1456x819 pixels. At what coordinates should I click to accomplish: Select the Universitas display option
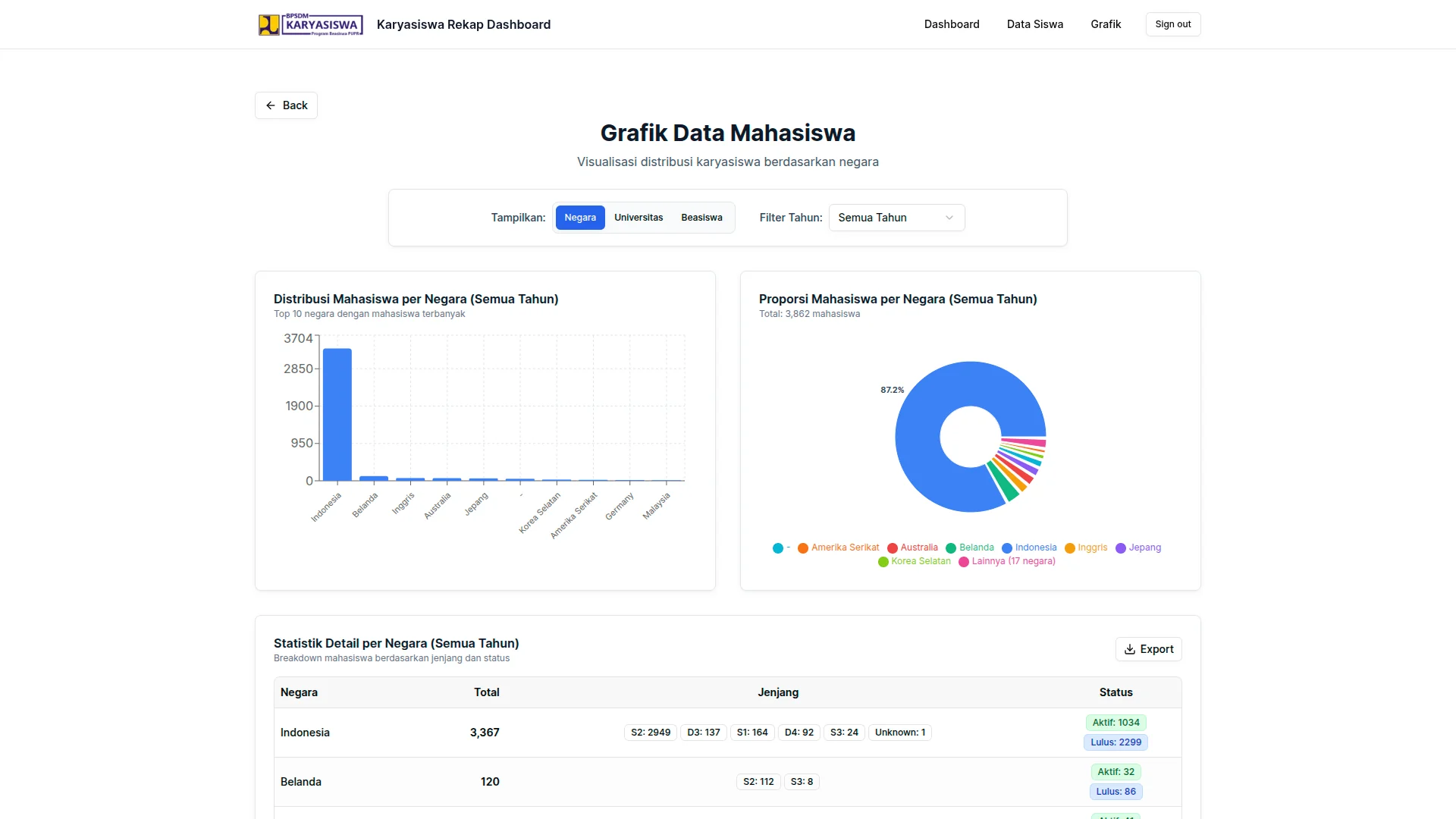[x=638, y=218]
